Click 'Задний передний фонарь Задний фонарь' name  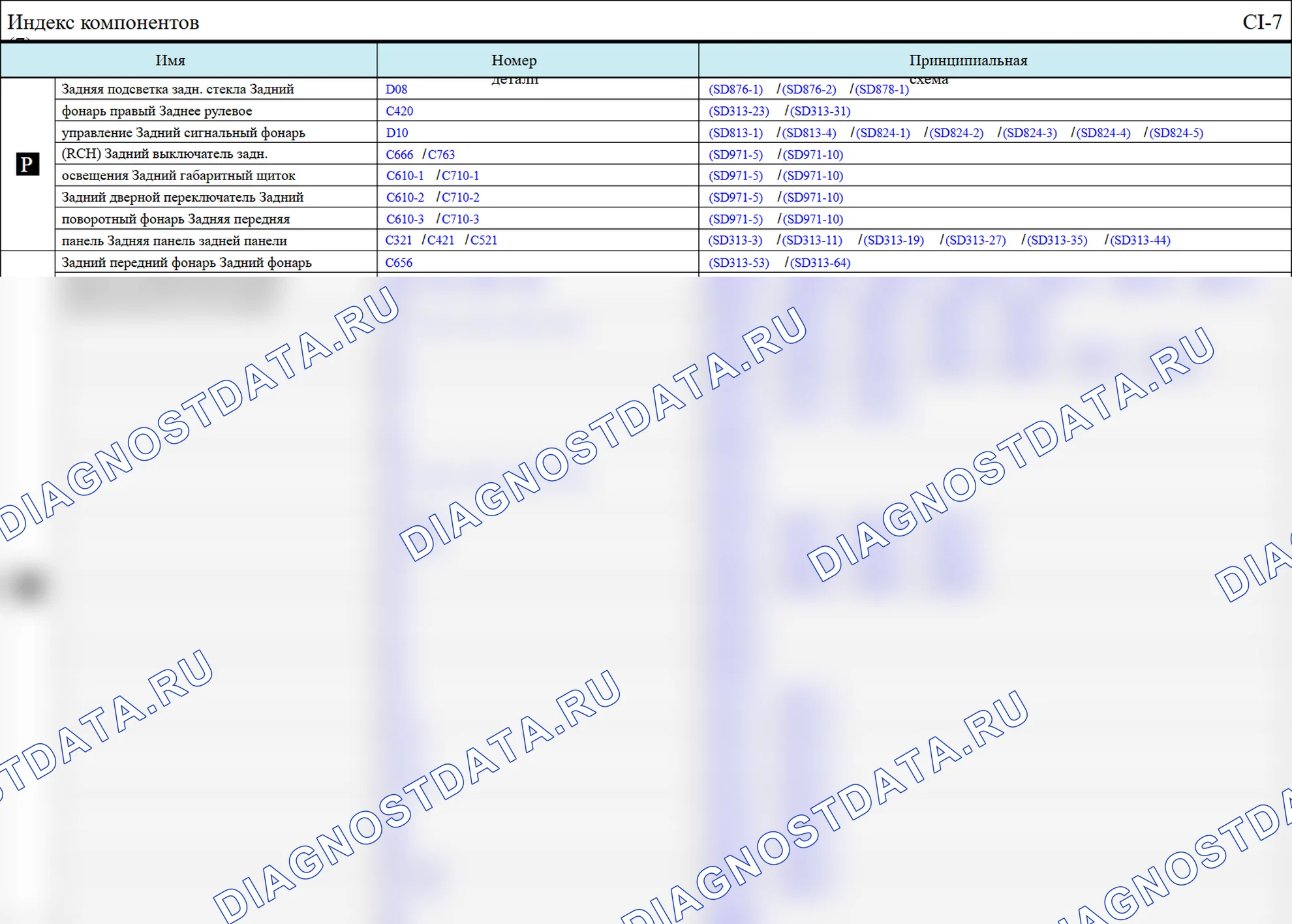coord(187,263)
